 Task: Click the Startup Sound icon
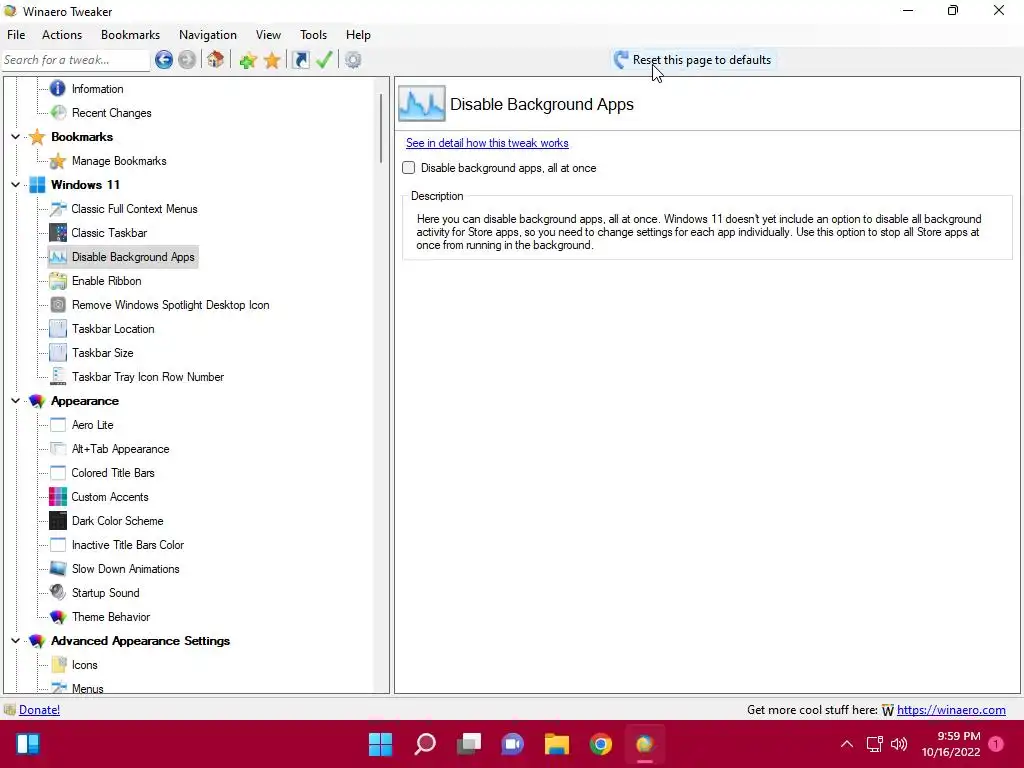coord(58,593)
